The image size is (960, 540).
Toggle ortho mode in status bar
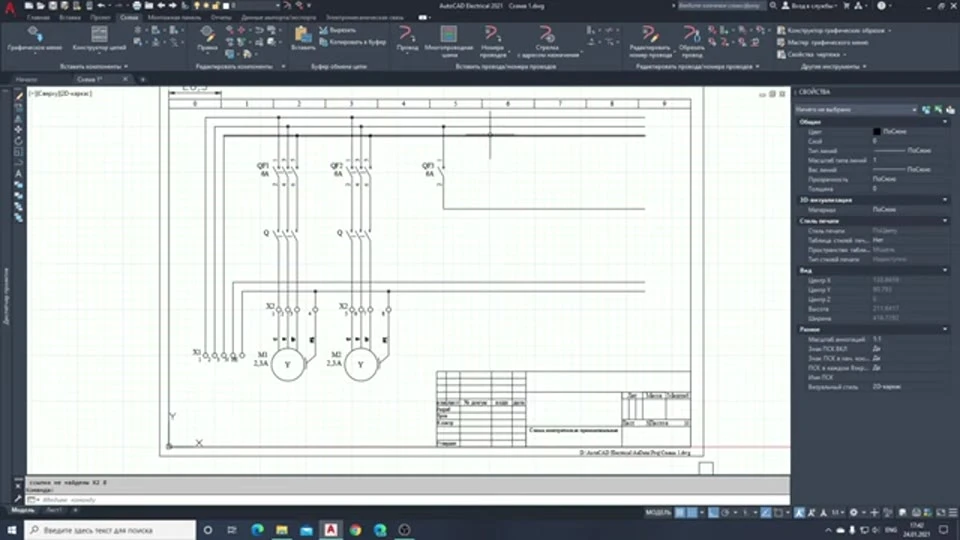[713, 512]
